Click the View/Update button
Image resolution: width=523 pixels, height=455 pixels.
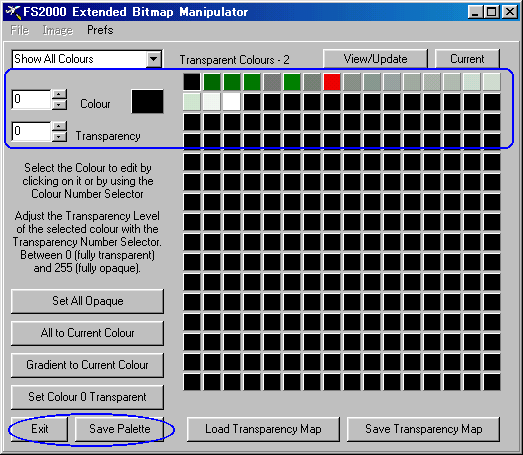(375, 59)
